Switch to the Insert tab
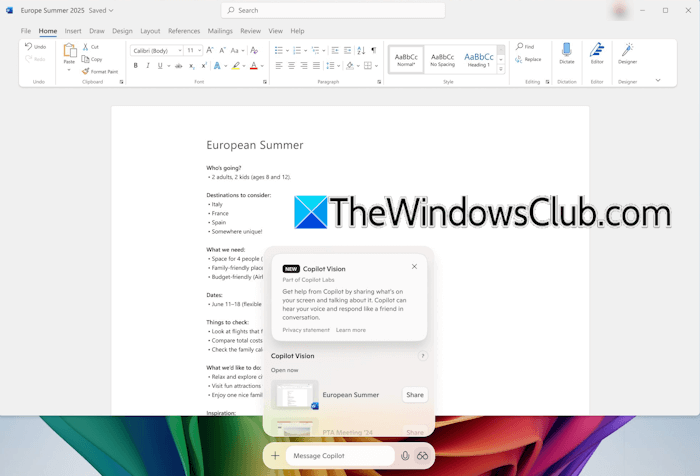Screen dimensions: 700x476 (x=73, y=31)
